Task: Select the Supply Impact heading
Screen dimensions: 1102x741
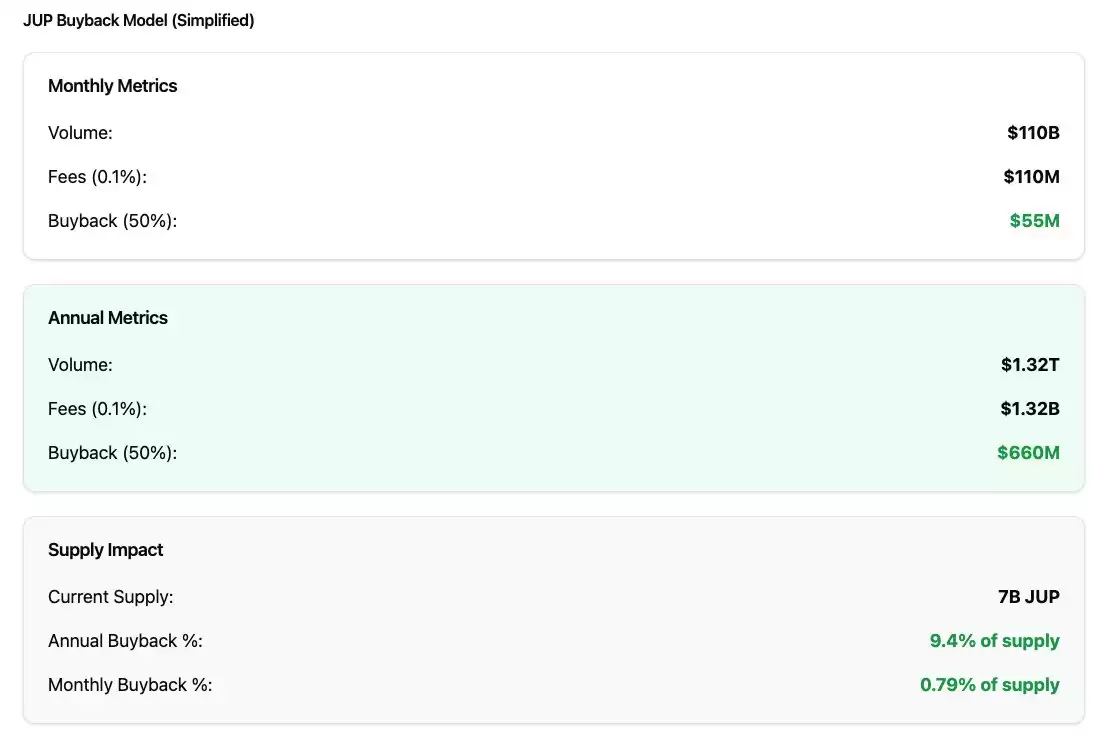Action: 105,550
